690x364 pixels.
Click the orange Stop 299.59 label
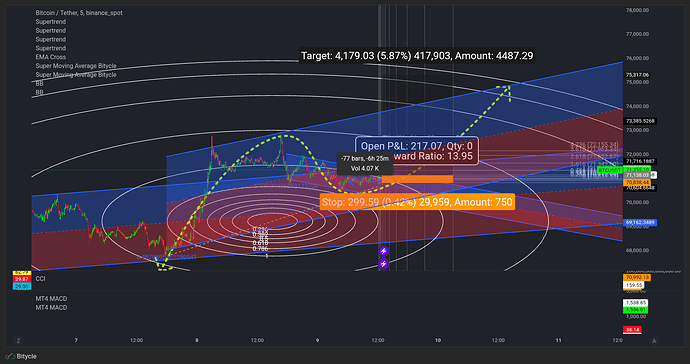click(x=417, y=202)
